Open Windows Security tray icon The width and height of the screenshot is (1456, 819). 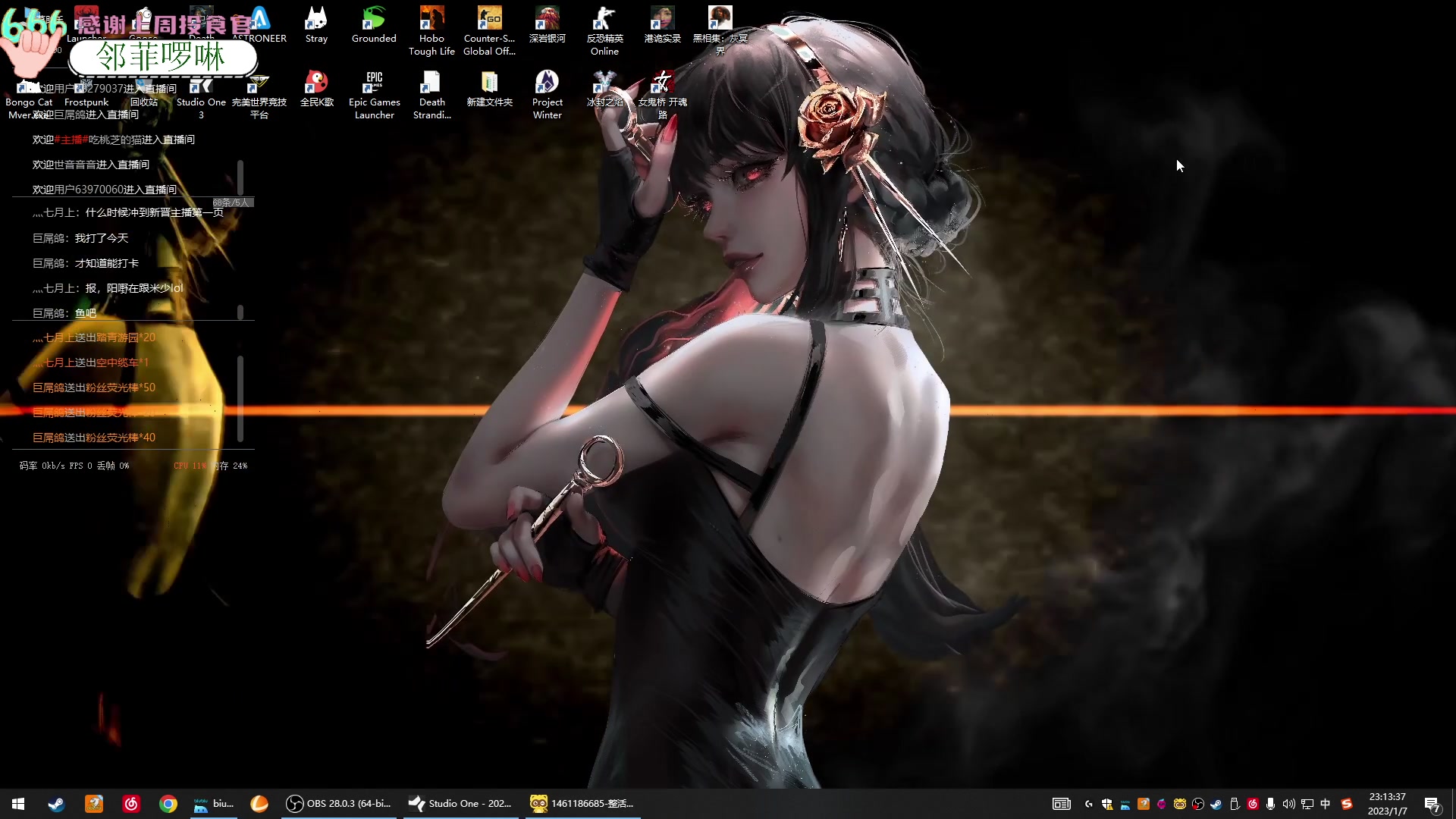pyautogui.click(x=1107, y=804)
